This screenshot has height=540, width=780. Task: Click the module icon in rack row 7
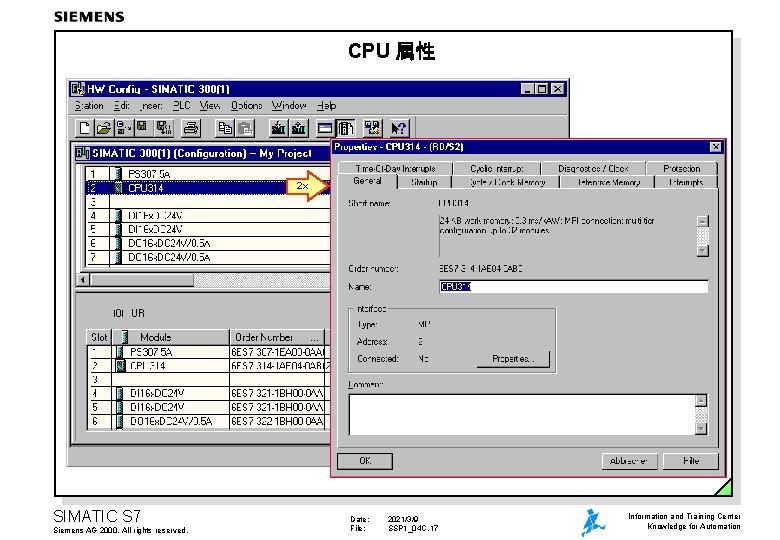(118, 257)
